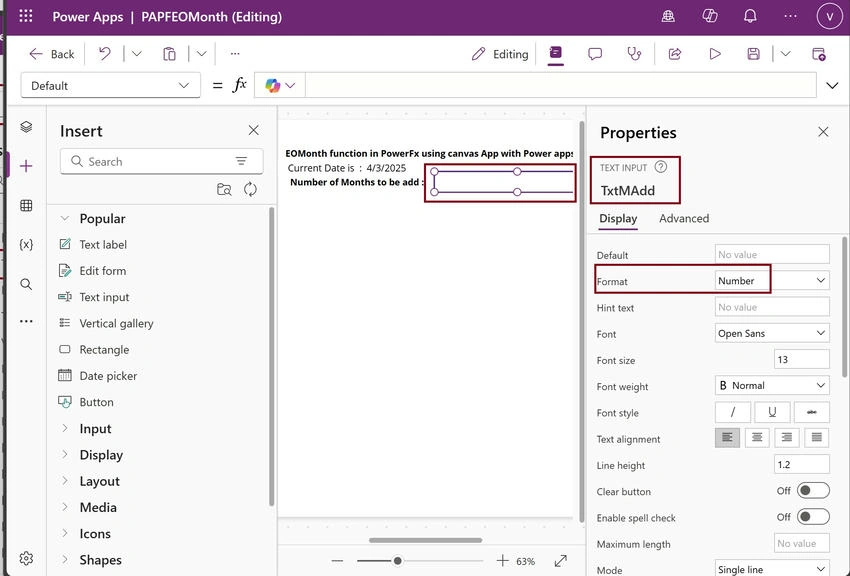The height and width of the screenshot is (576, 850).
Task: Toggle underline font style
Action: [772, 412]
